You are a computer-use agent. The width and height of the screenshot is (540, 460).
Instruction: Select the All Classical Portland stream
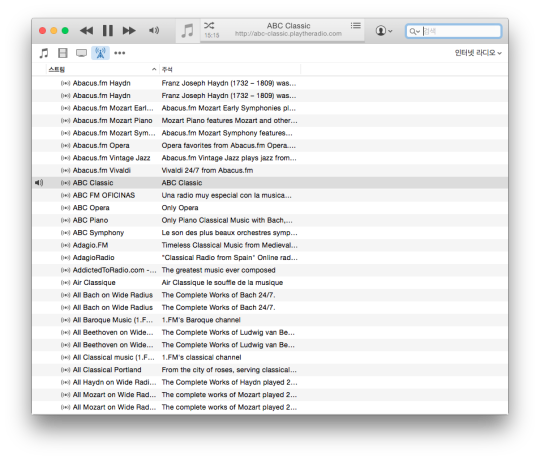click(270, 370)
